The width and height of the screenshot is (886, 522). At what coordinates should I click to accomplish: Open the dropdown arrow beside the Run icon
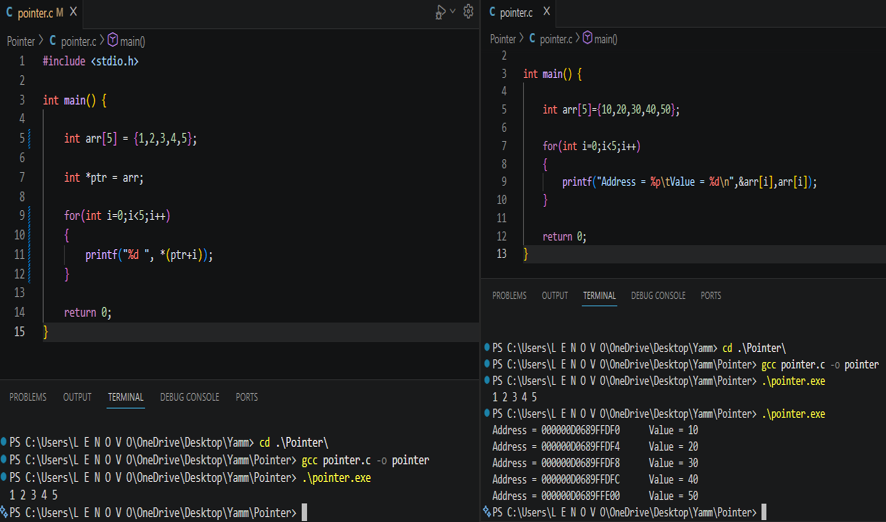pyautogui.click(x=453, y=11)
